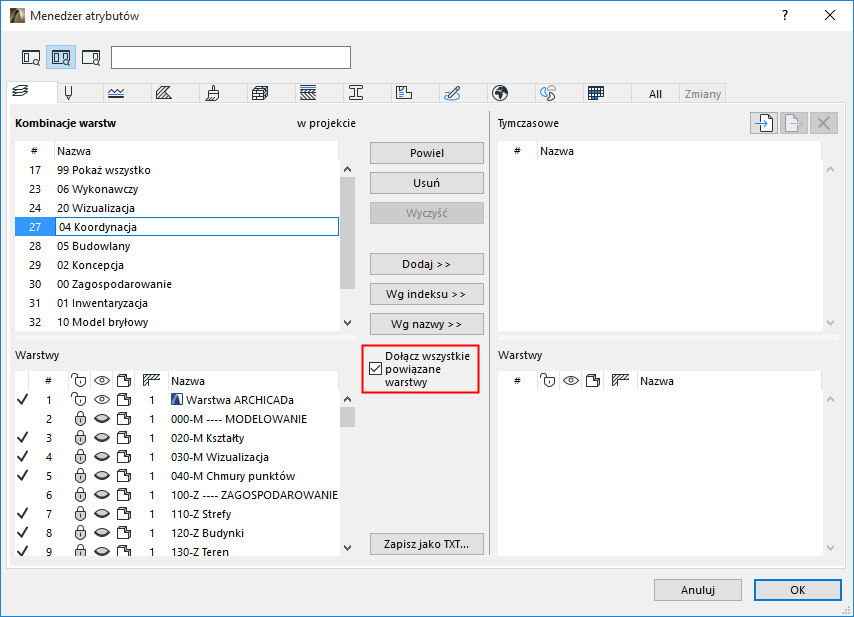854x617 pixels.
Task: Click the search text field
Action: pyautogui.click(x=231, y=57)
